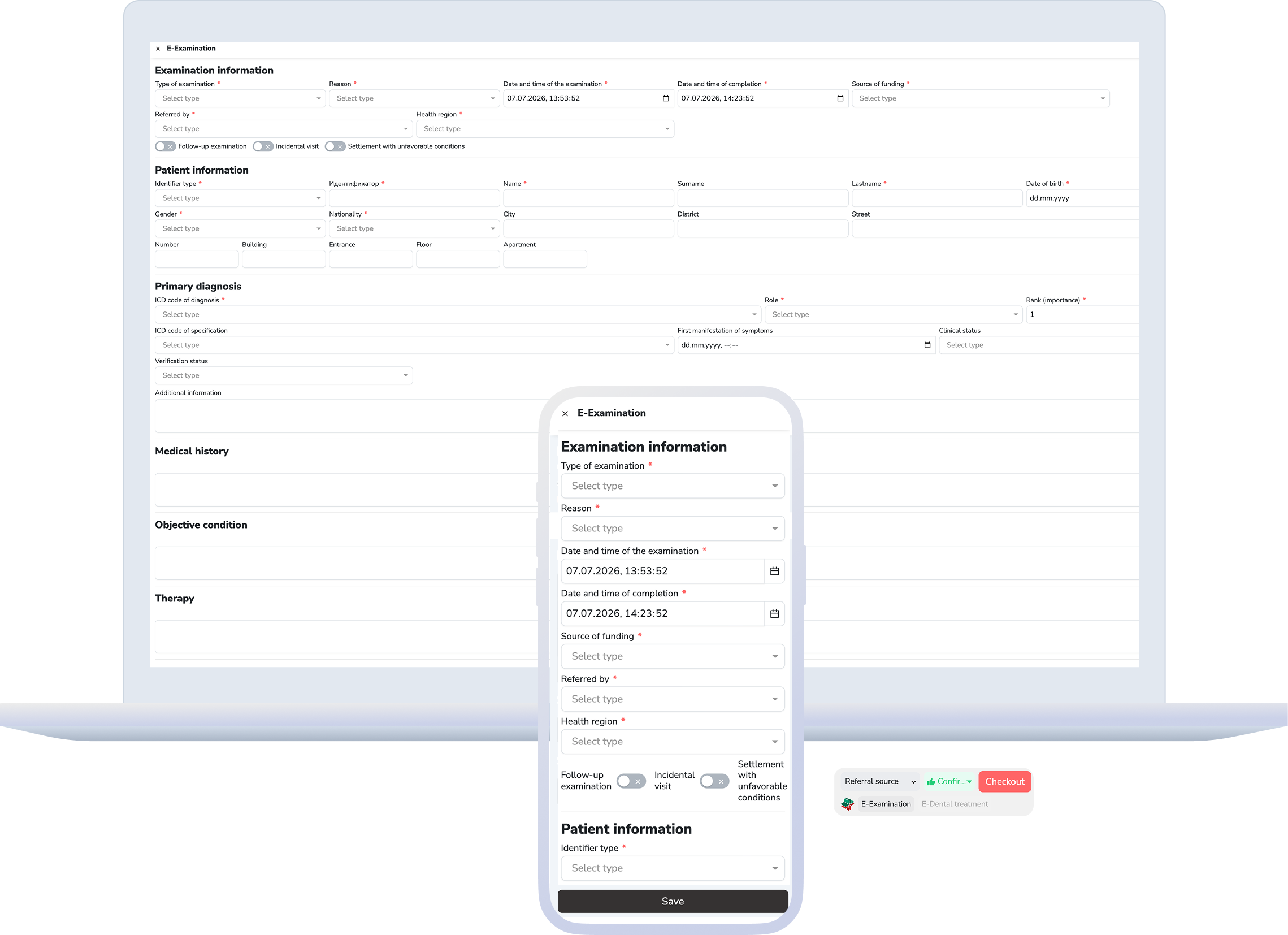
Task: Click the Number input field
Action: point(197,259)
